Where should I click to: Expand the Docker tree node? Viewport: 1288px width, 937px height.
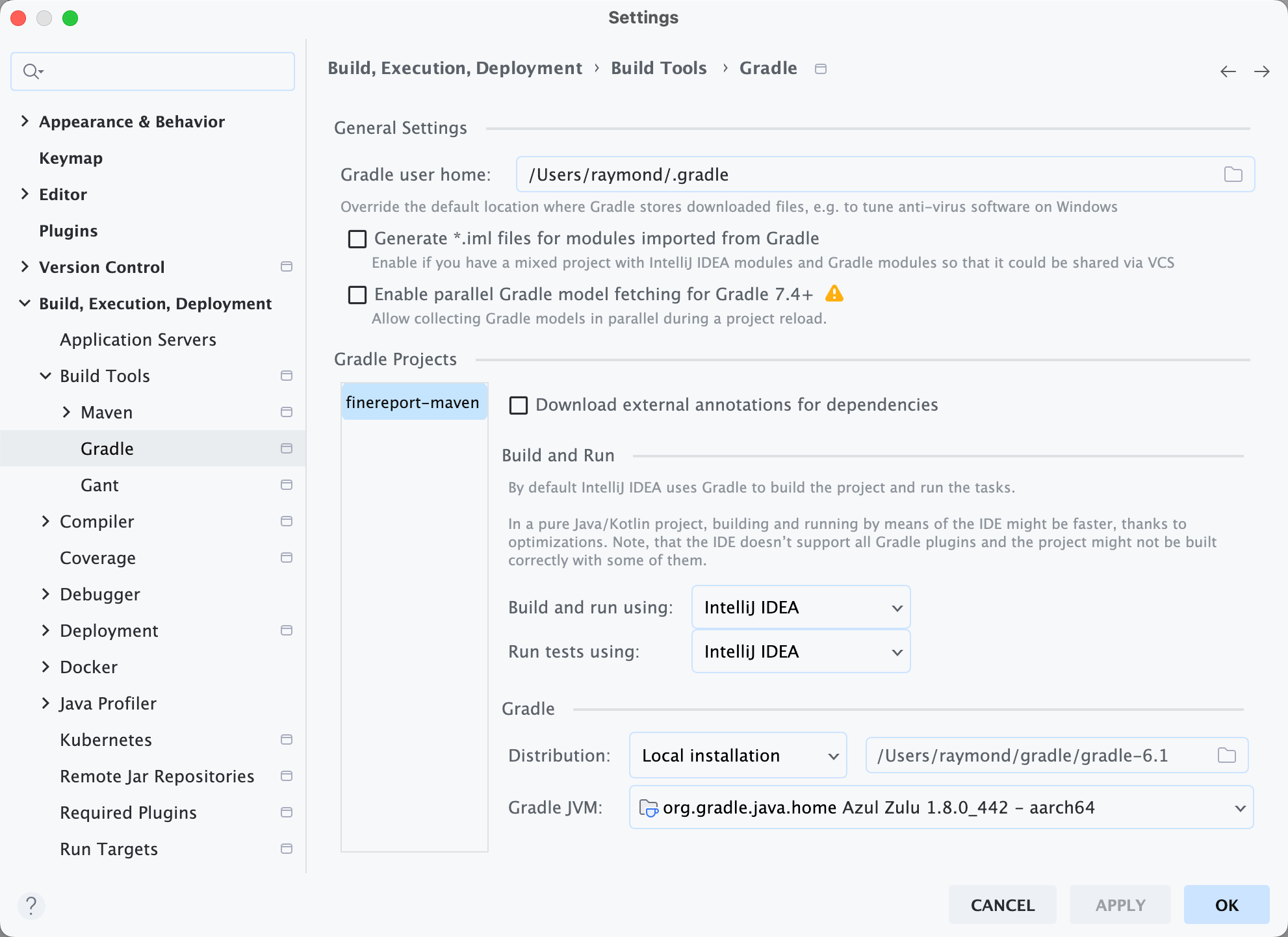click(x=45, y=667)
